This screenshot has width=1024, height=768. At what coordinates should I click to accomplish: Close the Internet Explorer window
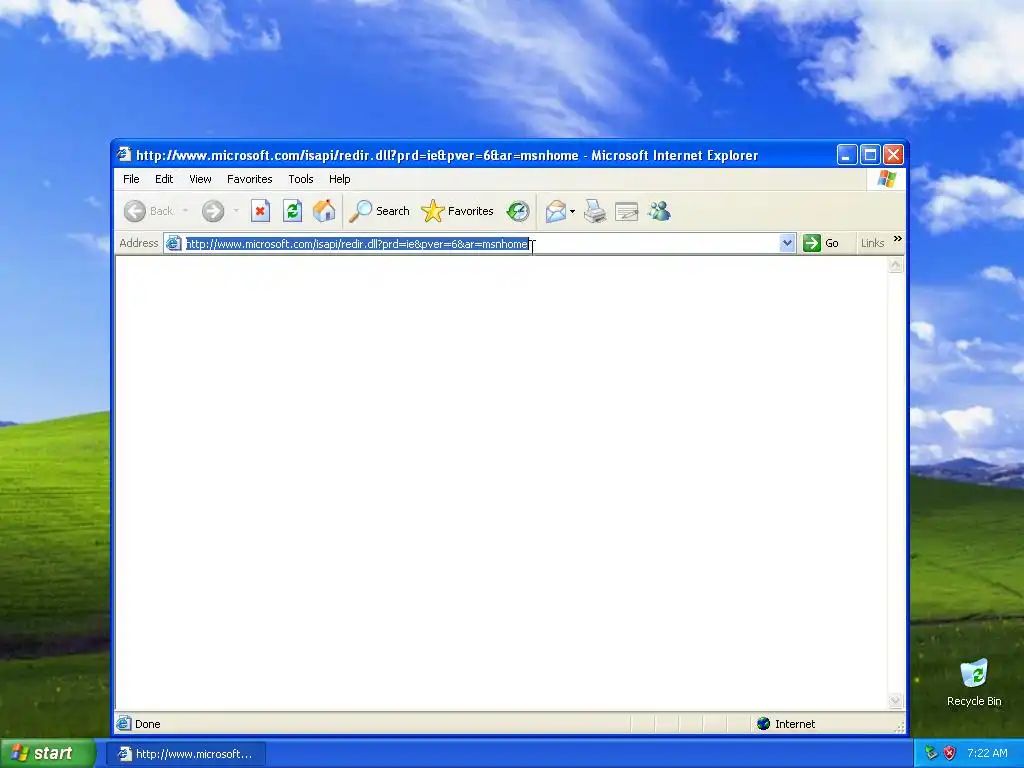pos(893,155)
